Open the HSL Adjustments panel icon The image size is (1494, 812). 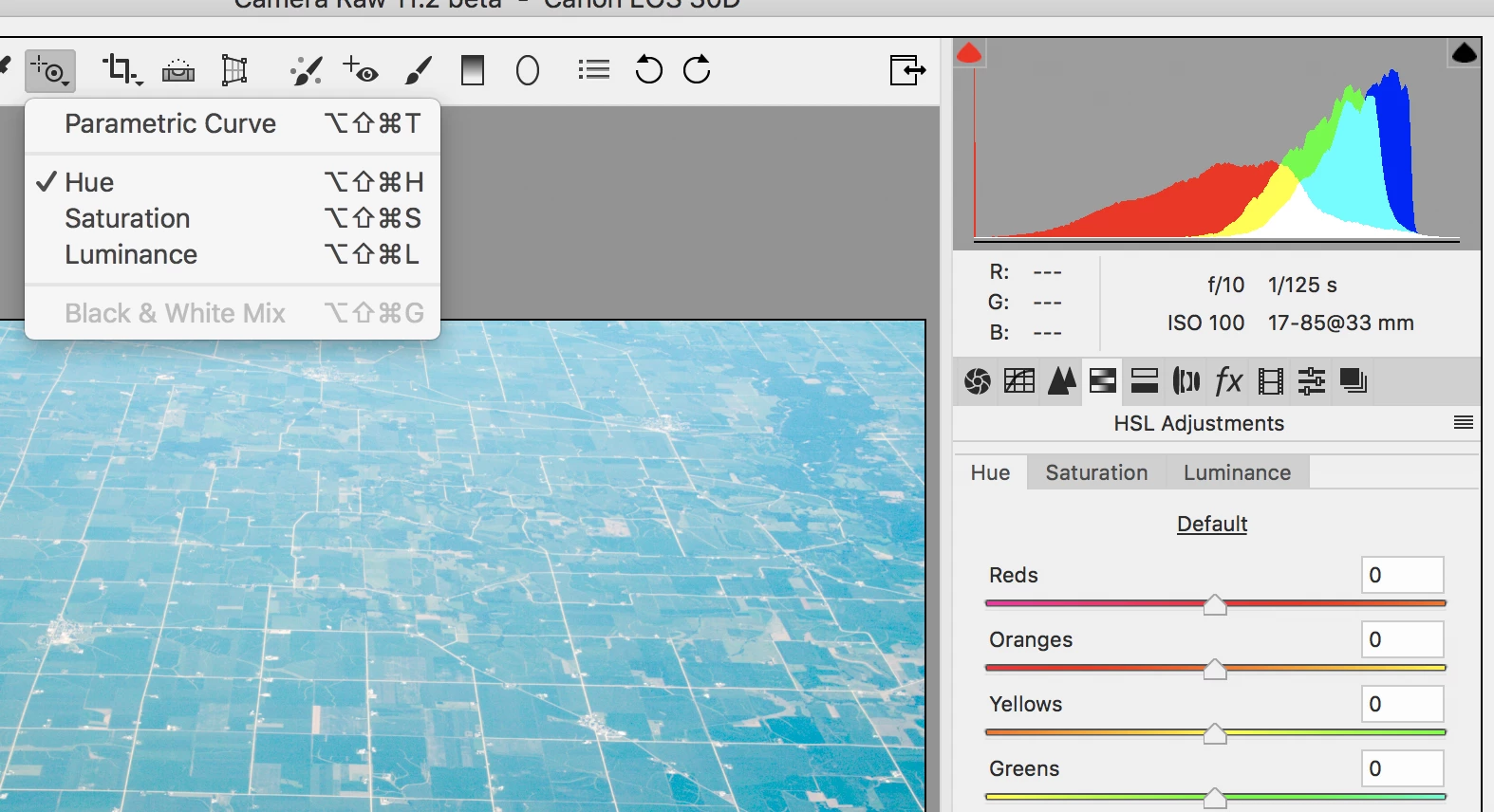[1103, 381]
